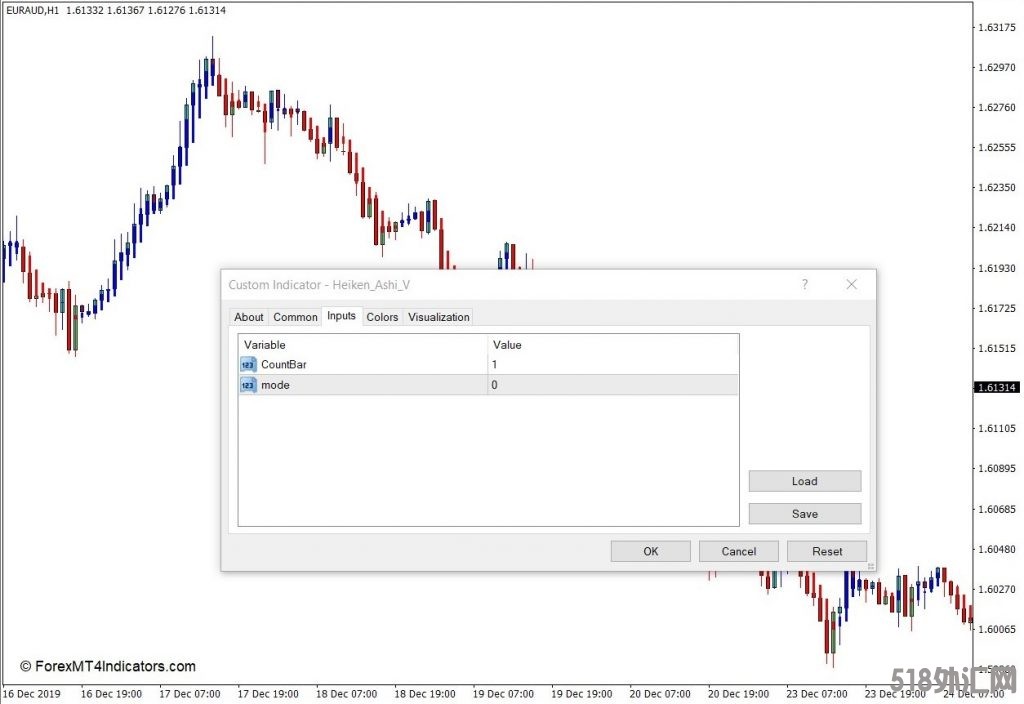1024x704 pixels.
Task: Click the dialog resize grip corner
Action: (x=871, y=566)
